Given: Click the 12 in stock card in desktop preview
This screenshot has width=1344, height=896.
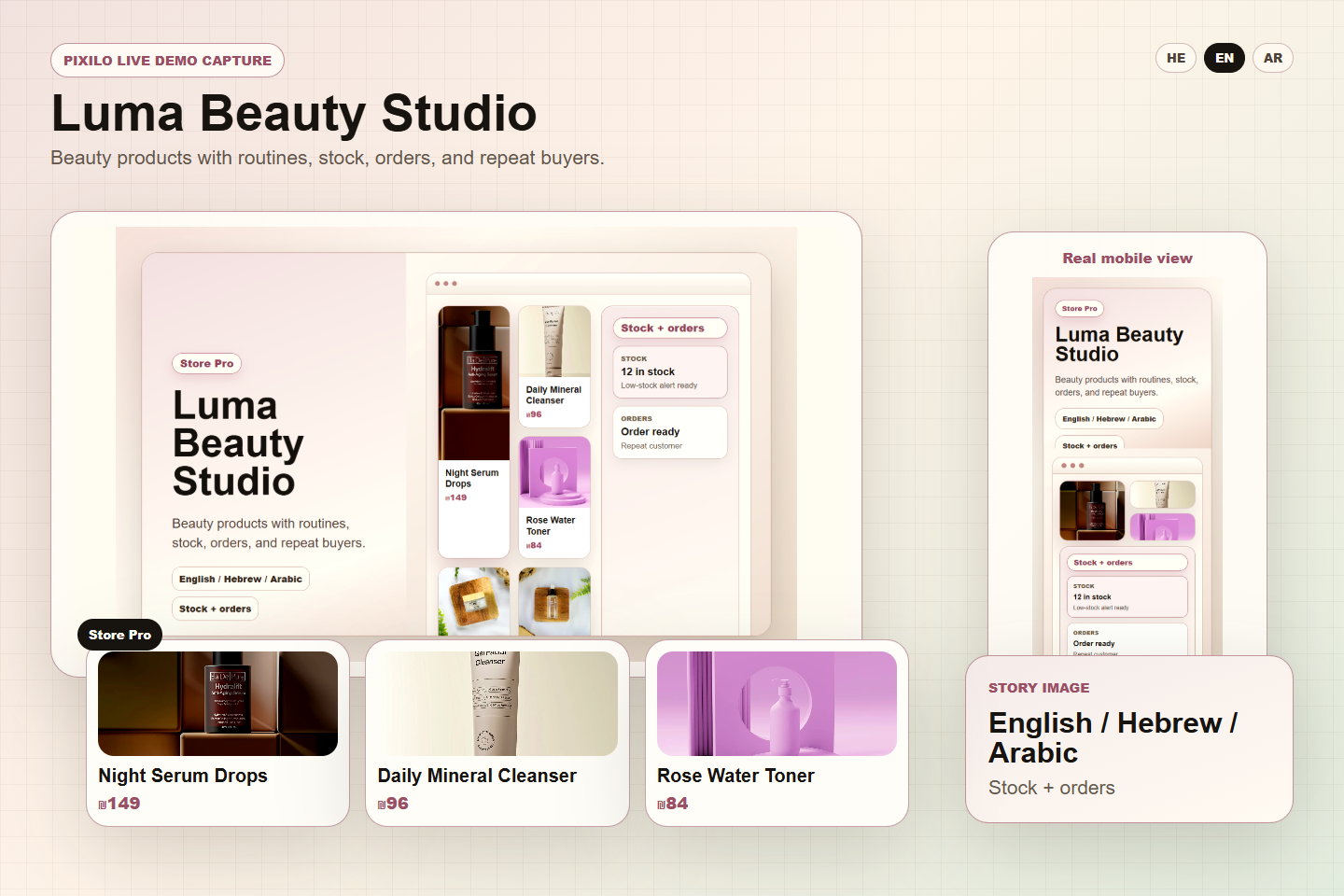Looking at the screenshot, I should coord(669,372).
